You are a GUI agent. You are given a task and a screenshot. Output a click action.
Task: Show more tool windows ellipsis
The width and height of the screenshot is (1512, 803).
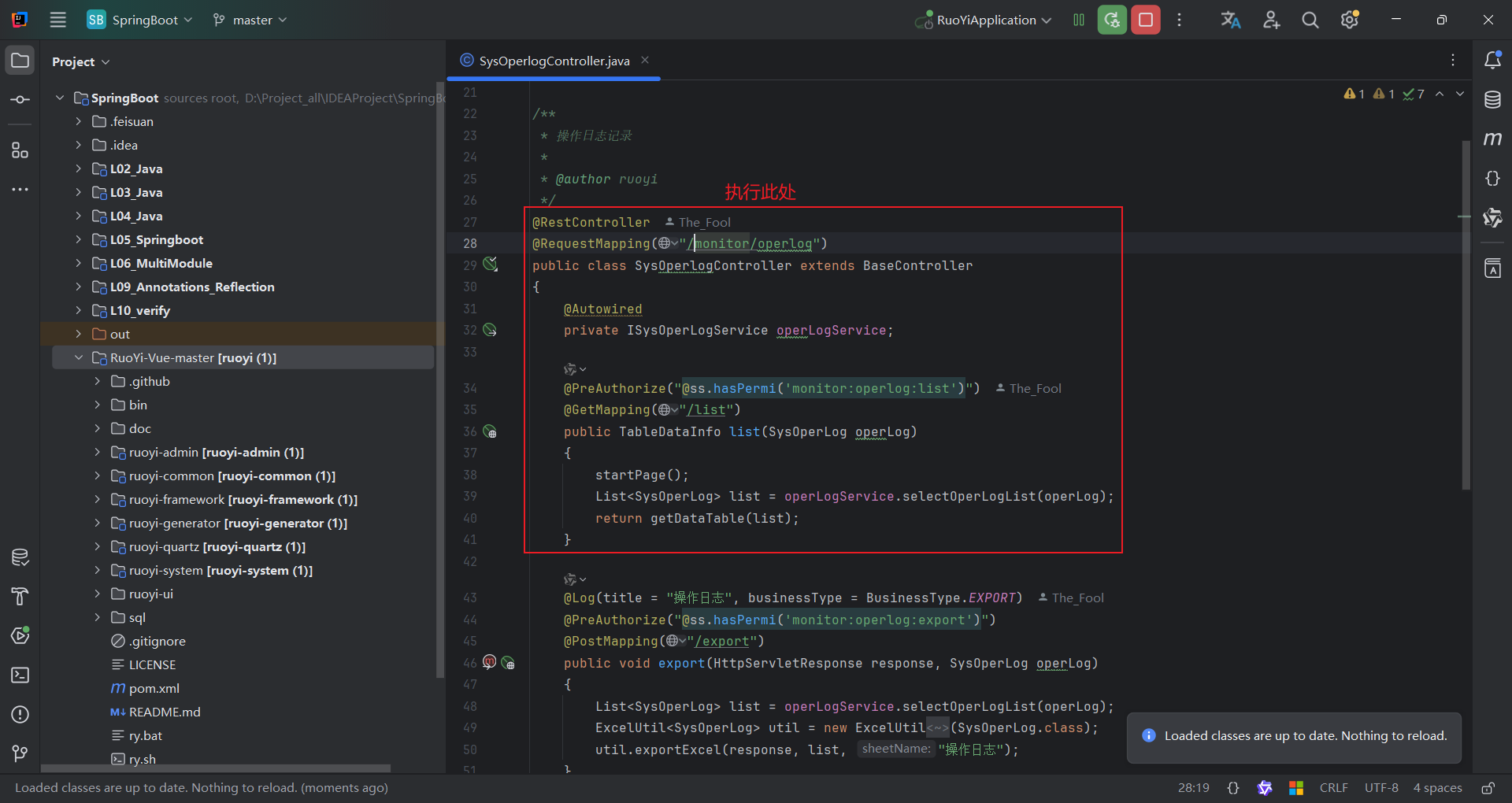pyautogui.click(x=20, y=190)
